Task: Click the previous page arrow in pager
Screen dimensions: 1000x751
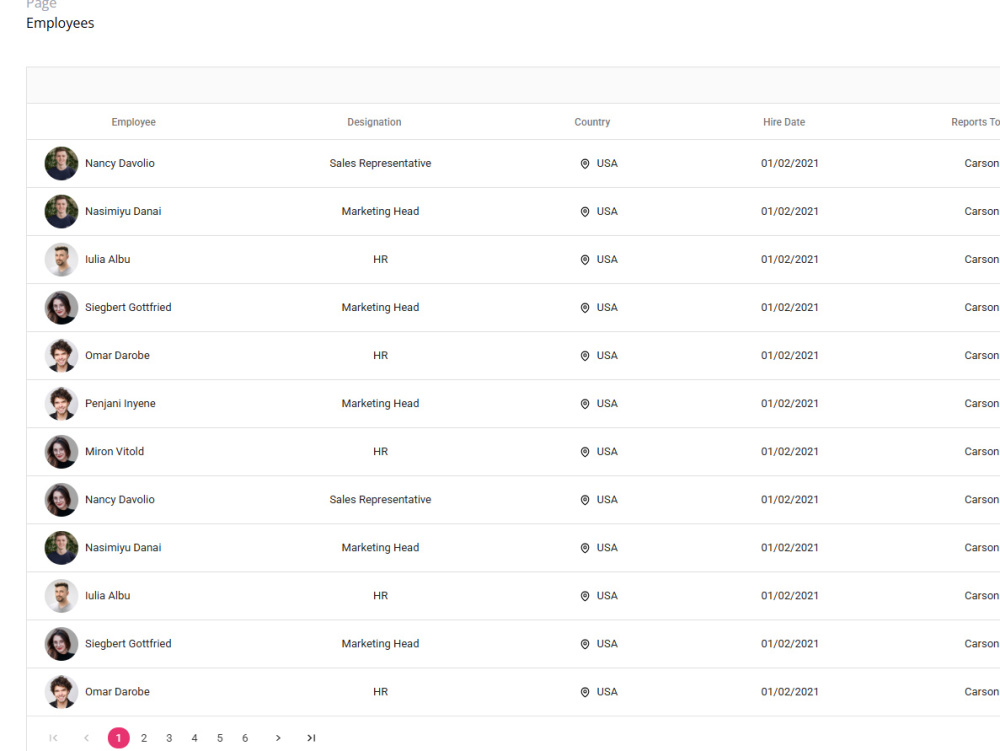Action: (x=86, y=738)
